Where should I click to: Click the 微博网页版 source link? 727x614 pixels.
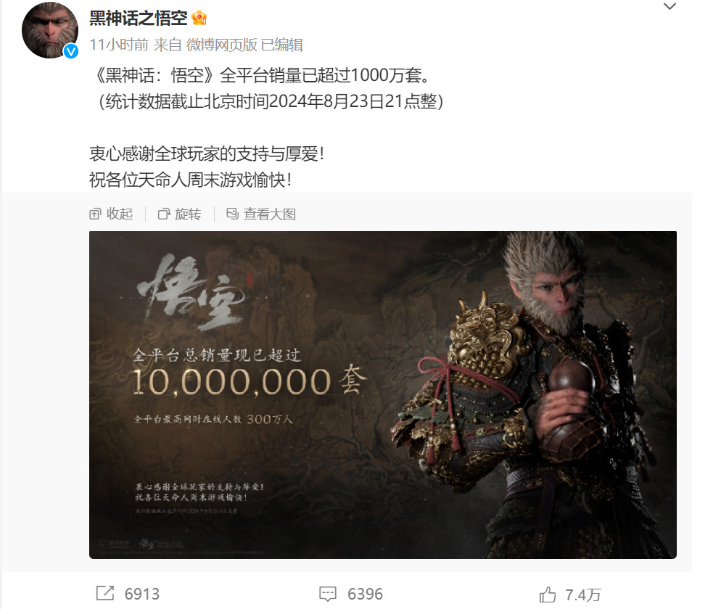pos(222,45)
